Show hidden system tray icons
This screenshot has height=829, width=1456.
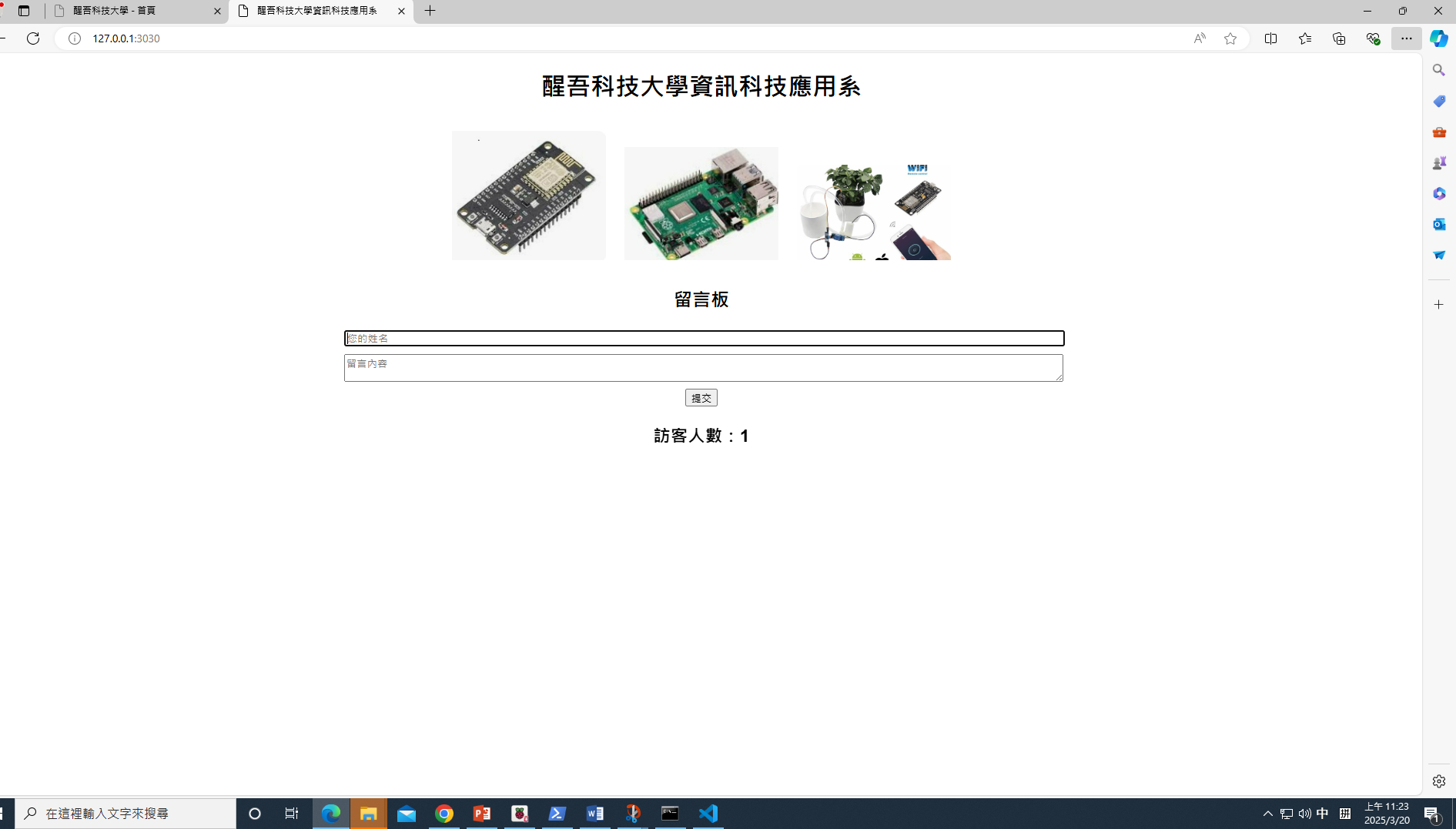[x=1267, y=814]
